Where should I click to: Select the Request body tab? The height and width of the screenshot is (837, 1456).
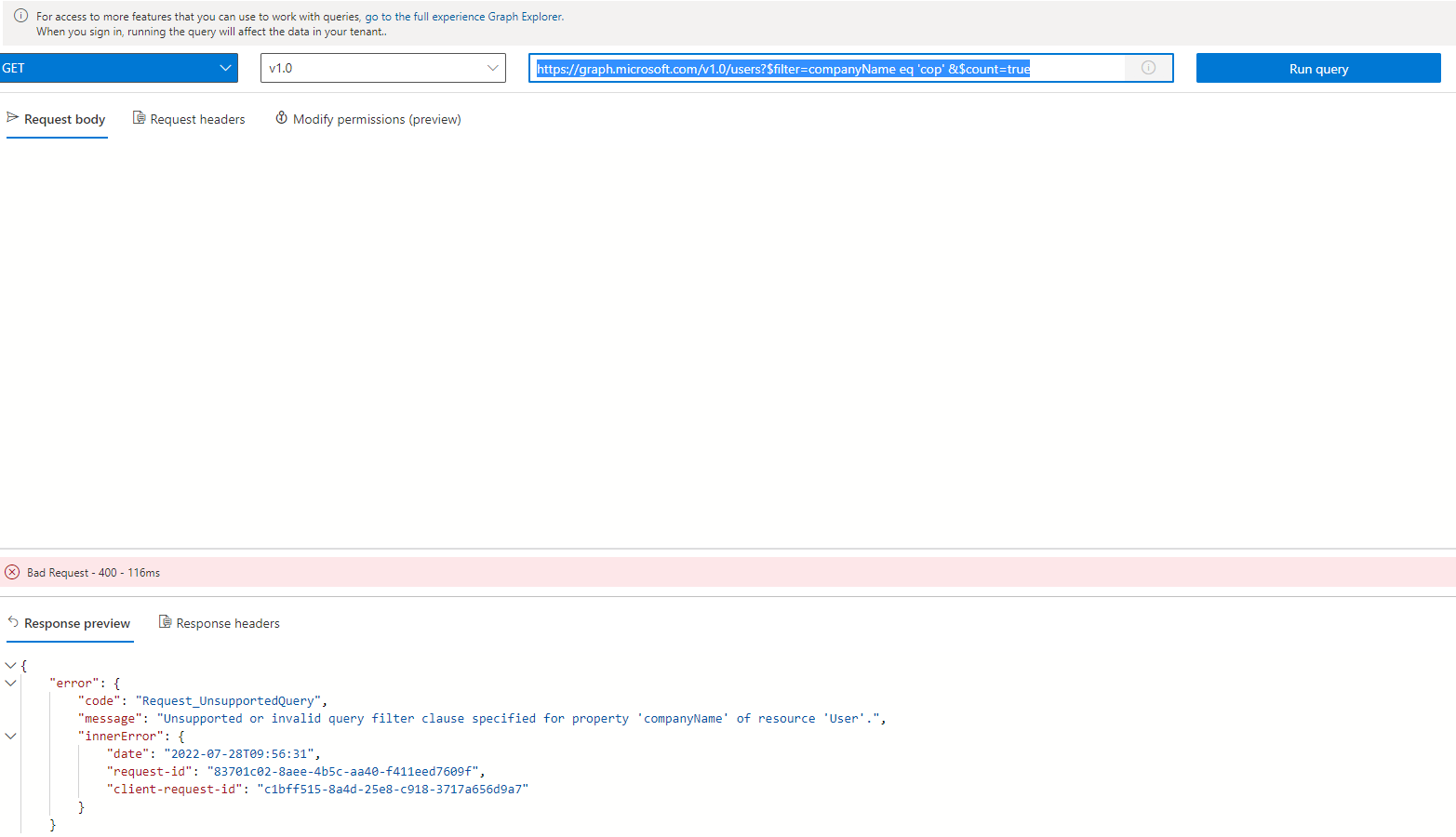point(65,118)
